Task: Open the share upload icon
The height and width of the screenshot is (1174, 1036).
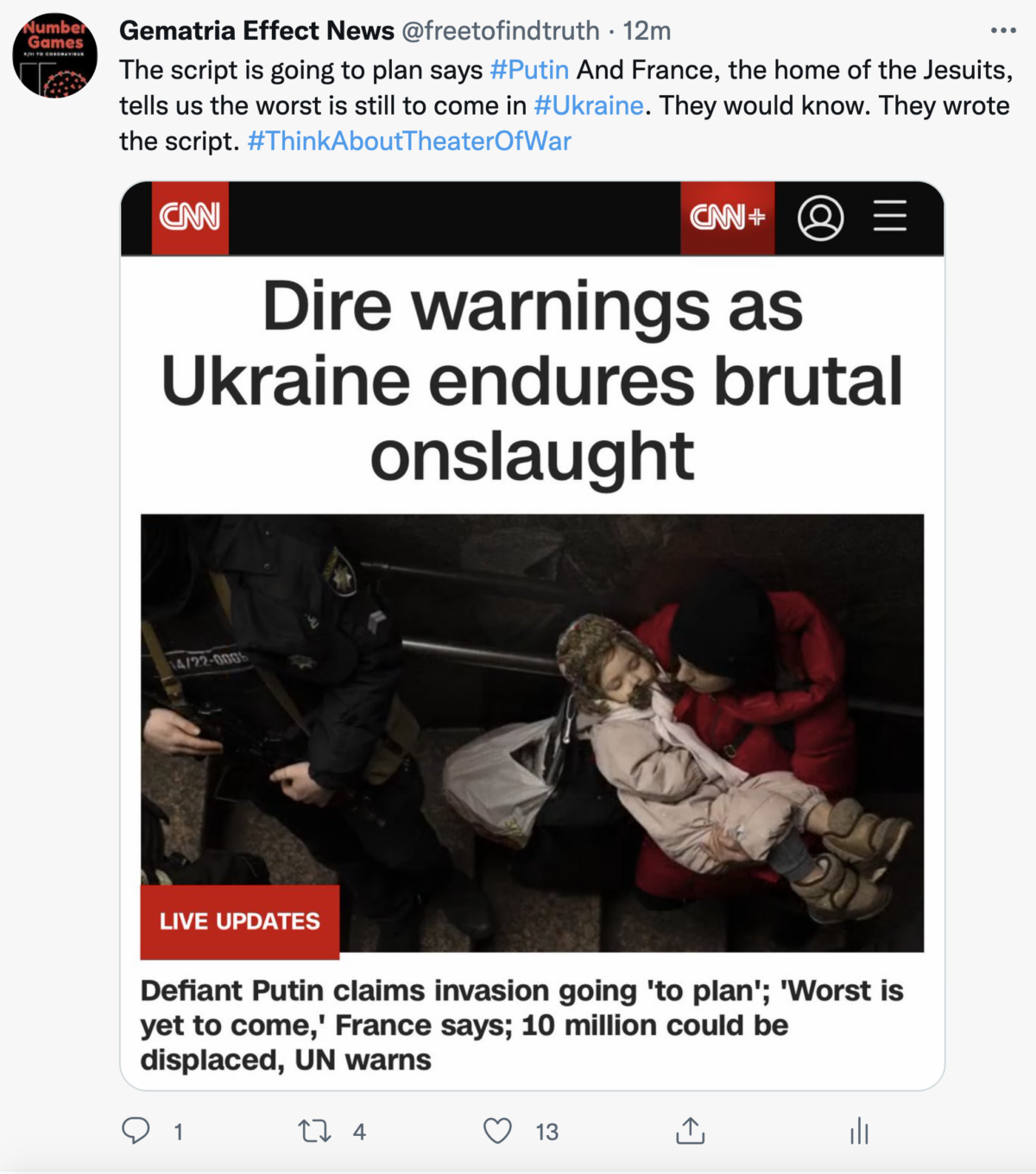Action: [x=690, y=1130]
